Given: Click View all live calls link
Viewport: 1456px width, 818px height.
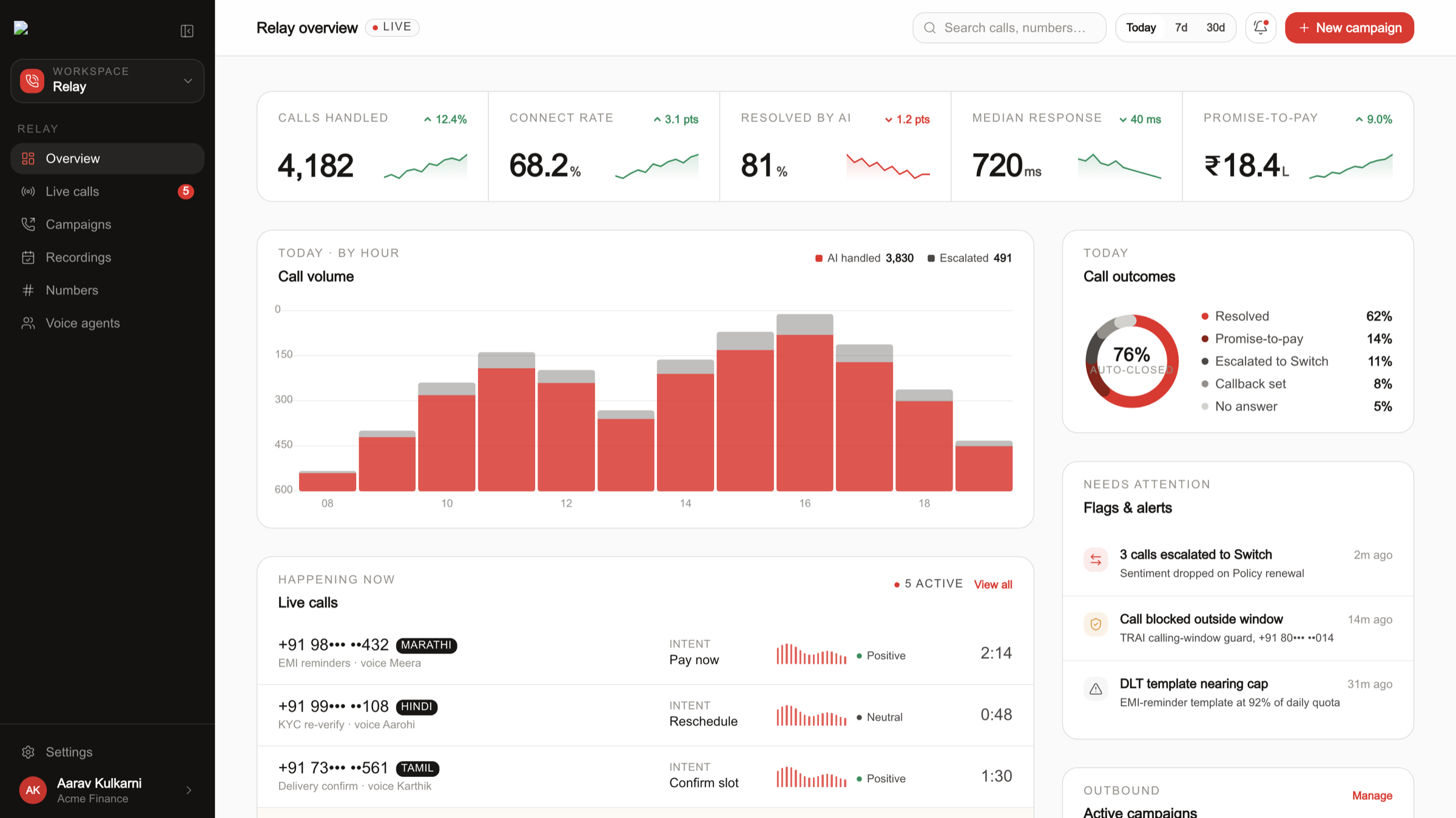Looking at the screenshot, I should coord(993,584).
